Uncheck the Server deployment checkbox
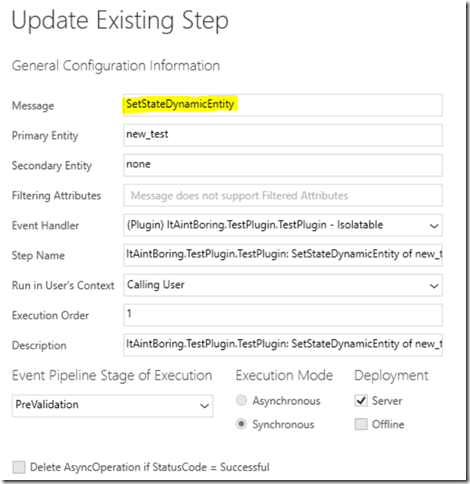Image resolution: width=470 pixels, height=484 pixels. 361,400
